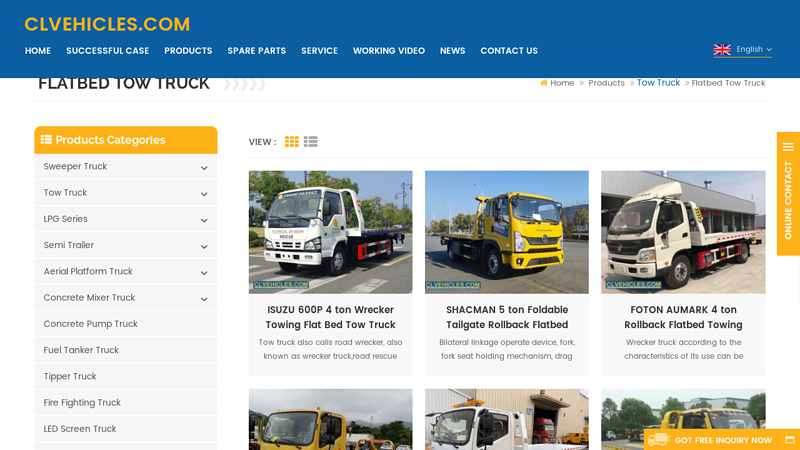Open the Working Video menu item
Viewport: 800px width, 450px height.
(388, 51)
